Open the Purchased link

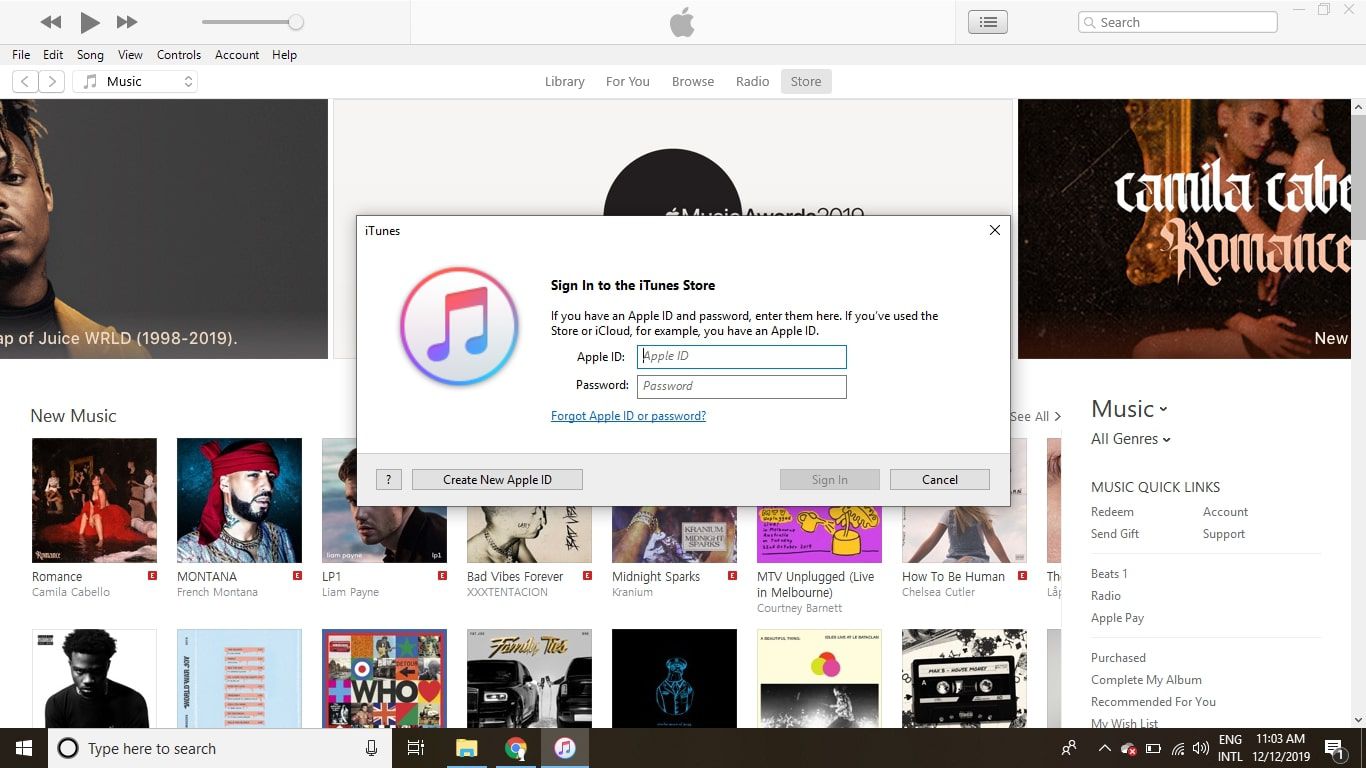[x=1118, y=658]
